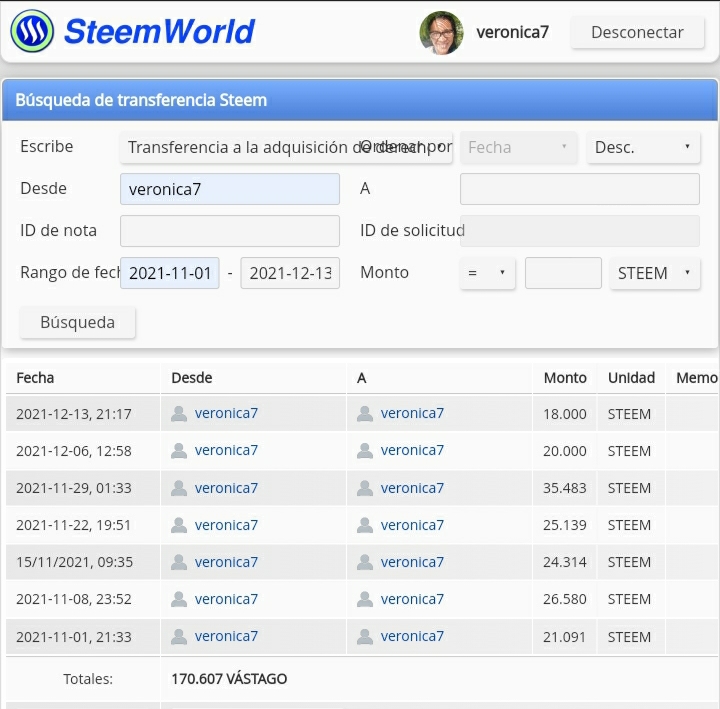720x709 pixels.
Task: Select the 24.314 amount cell
Action: pyautogui.click(x=564, y=563)
